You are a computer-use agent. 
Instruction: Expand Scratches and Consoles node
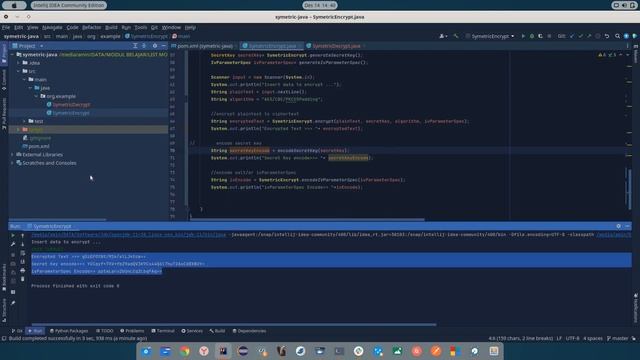12,163
